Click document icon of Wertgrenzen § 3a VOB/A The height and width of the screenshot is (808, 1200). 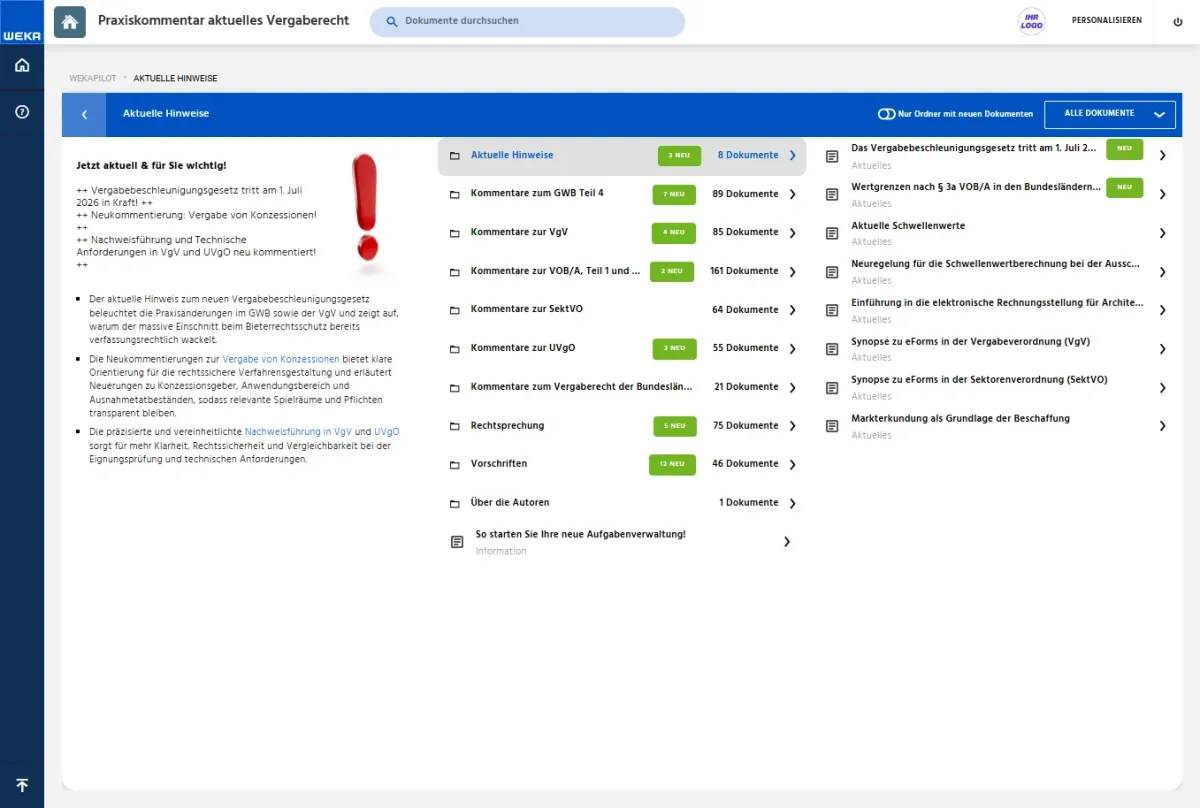click(832, 194)
